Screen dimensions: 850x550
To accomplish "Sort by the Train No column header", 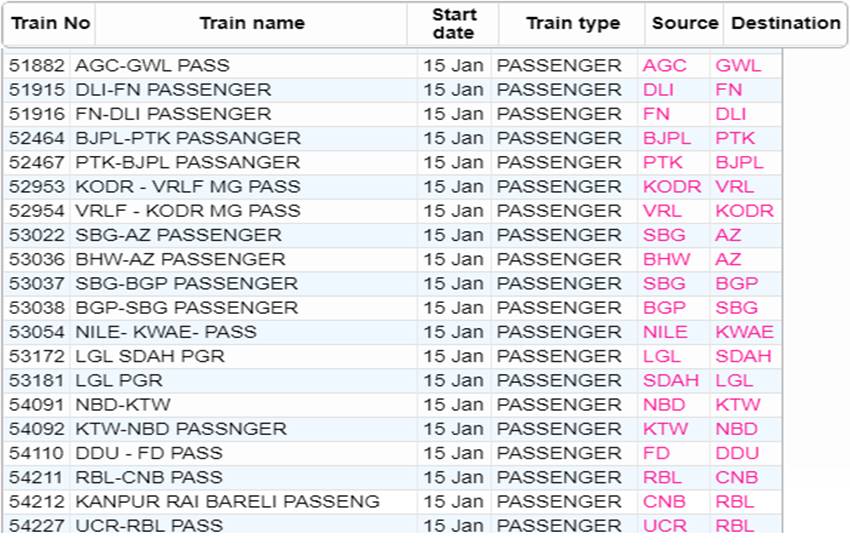I will coord(50,23).
